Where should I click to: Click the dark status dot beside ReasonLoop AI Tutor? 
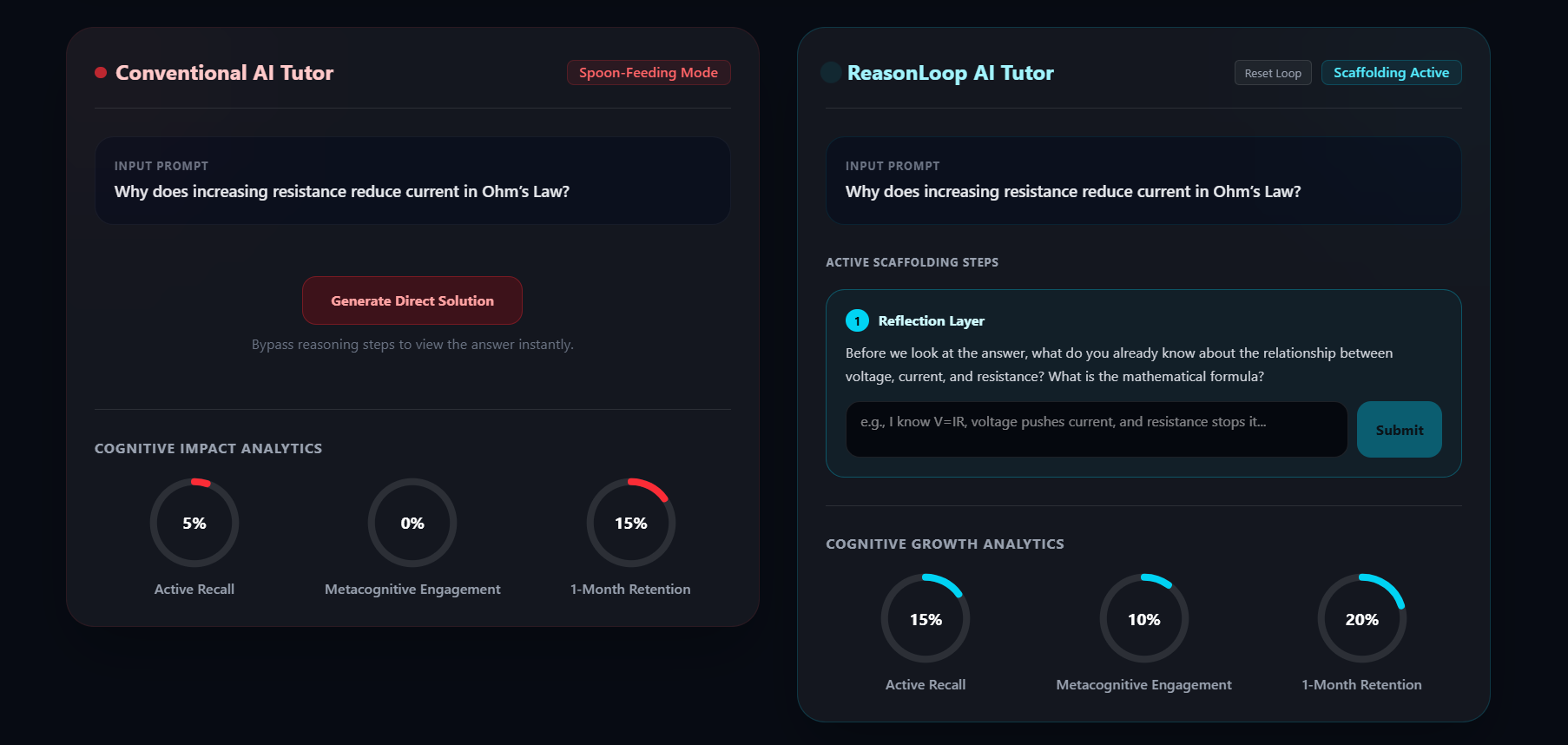[x=831, y=72]
